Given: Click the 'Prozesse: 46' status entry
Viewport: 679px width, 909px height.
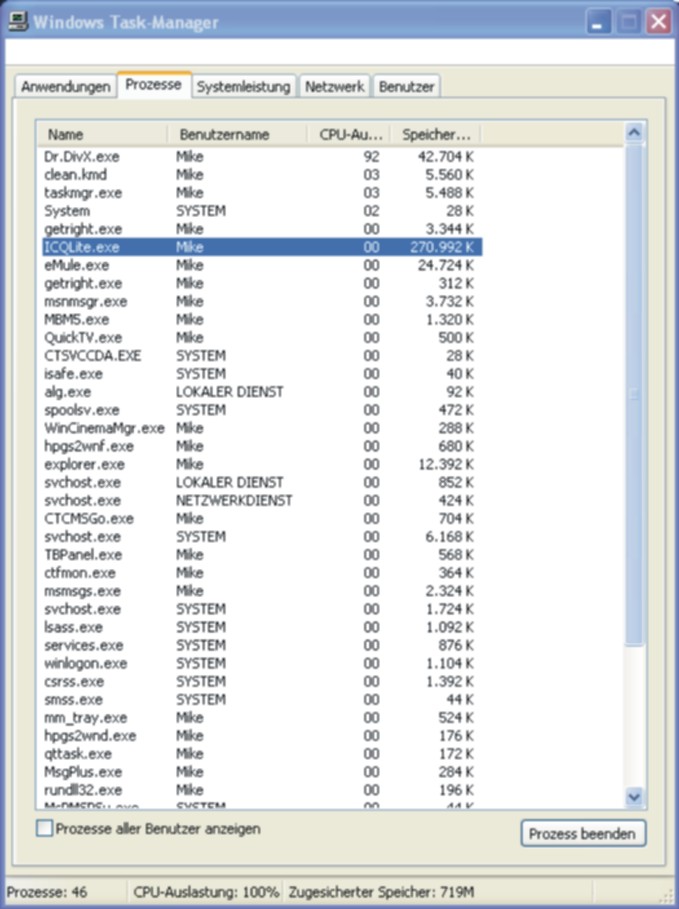Looking at the screenshot, I should pos(47,892).
